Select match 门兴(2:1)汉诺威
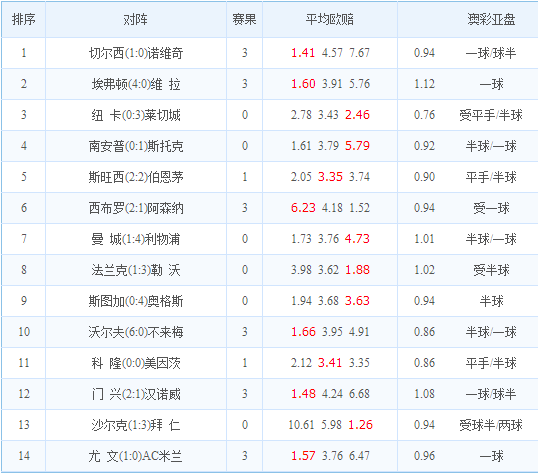Image resolution: width=538 pixels, height=473 pixels. click(x=136, y=394)
